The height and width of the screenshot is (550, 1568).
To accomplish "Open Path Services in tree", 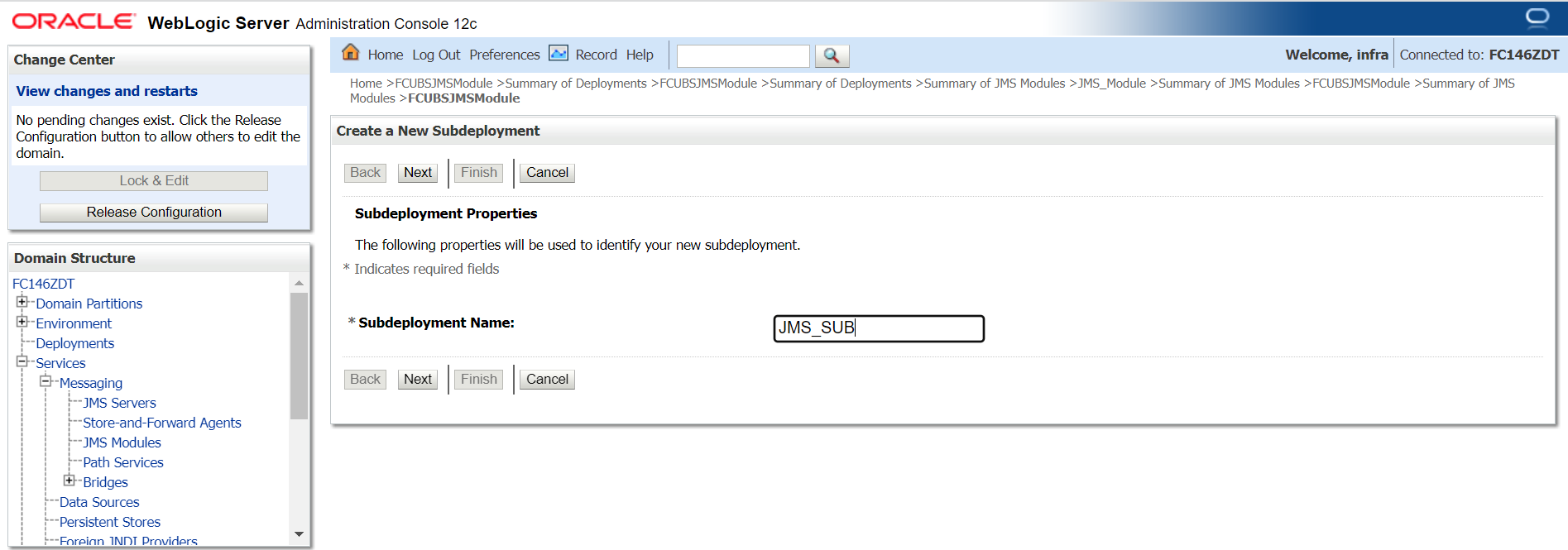I will [x=123, y=462].
